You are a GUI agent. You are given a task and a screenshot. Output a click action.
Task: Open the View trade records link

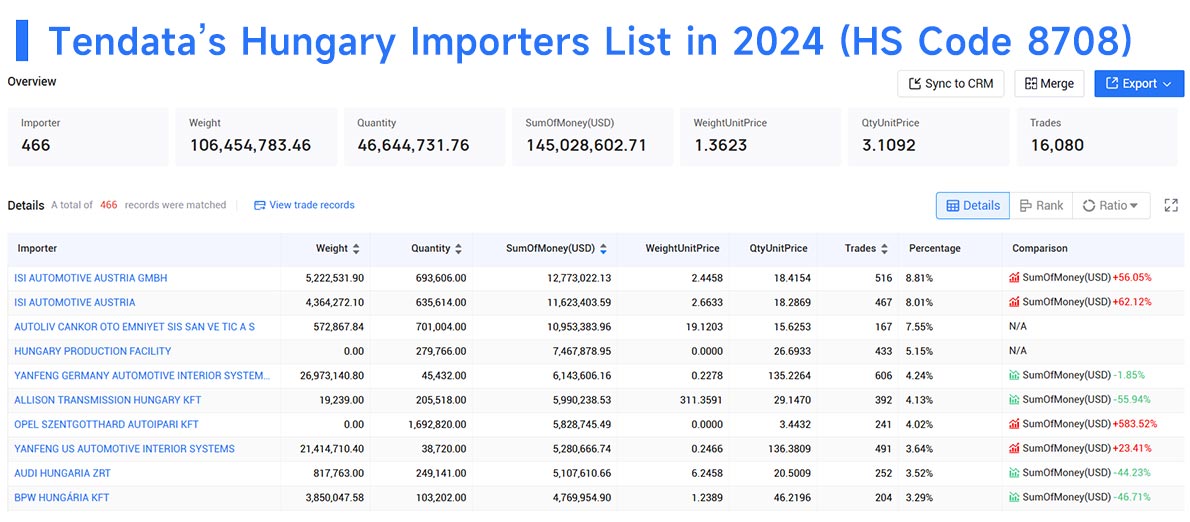pyautogui.click(x=304, y=205)
